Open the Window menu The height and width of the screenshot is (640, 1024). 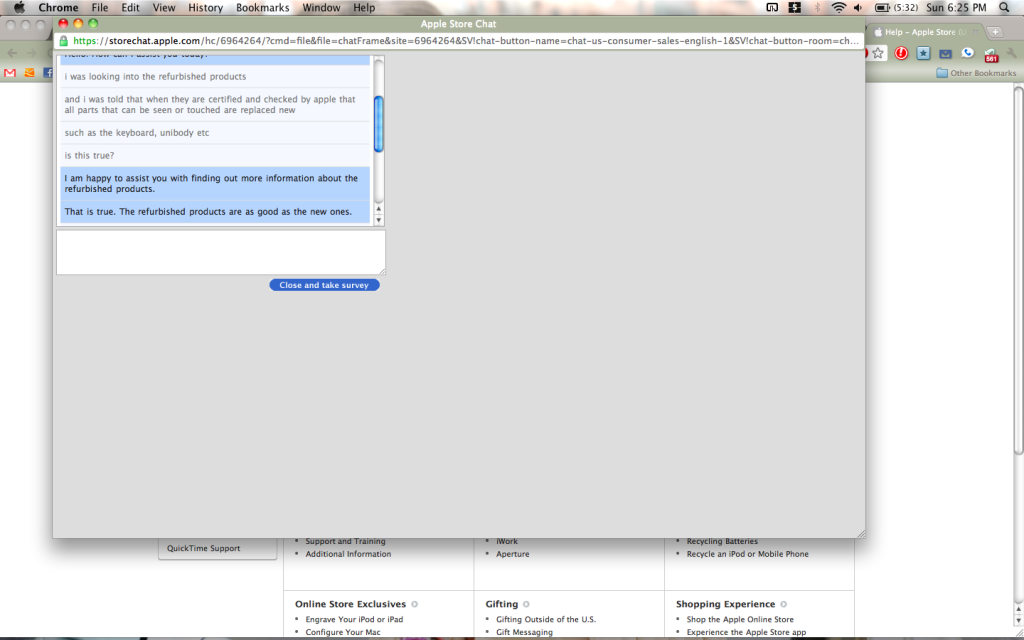click(321, 8)
